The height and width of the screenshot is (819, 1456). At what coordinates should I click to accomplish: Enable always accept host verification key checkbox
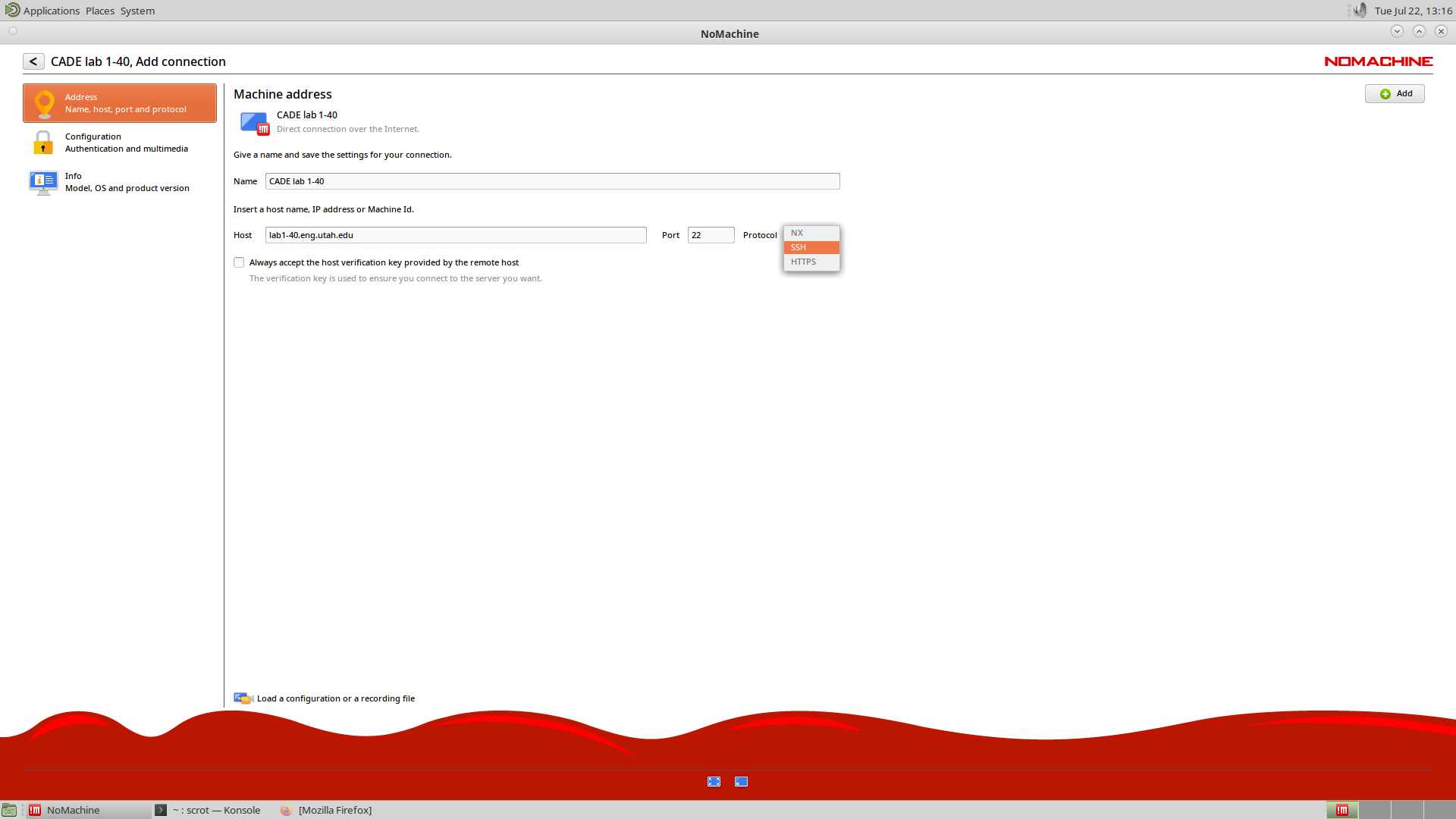(x=239, y=262)
